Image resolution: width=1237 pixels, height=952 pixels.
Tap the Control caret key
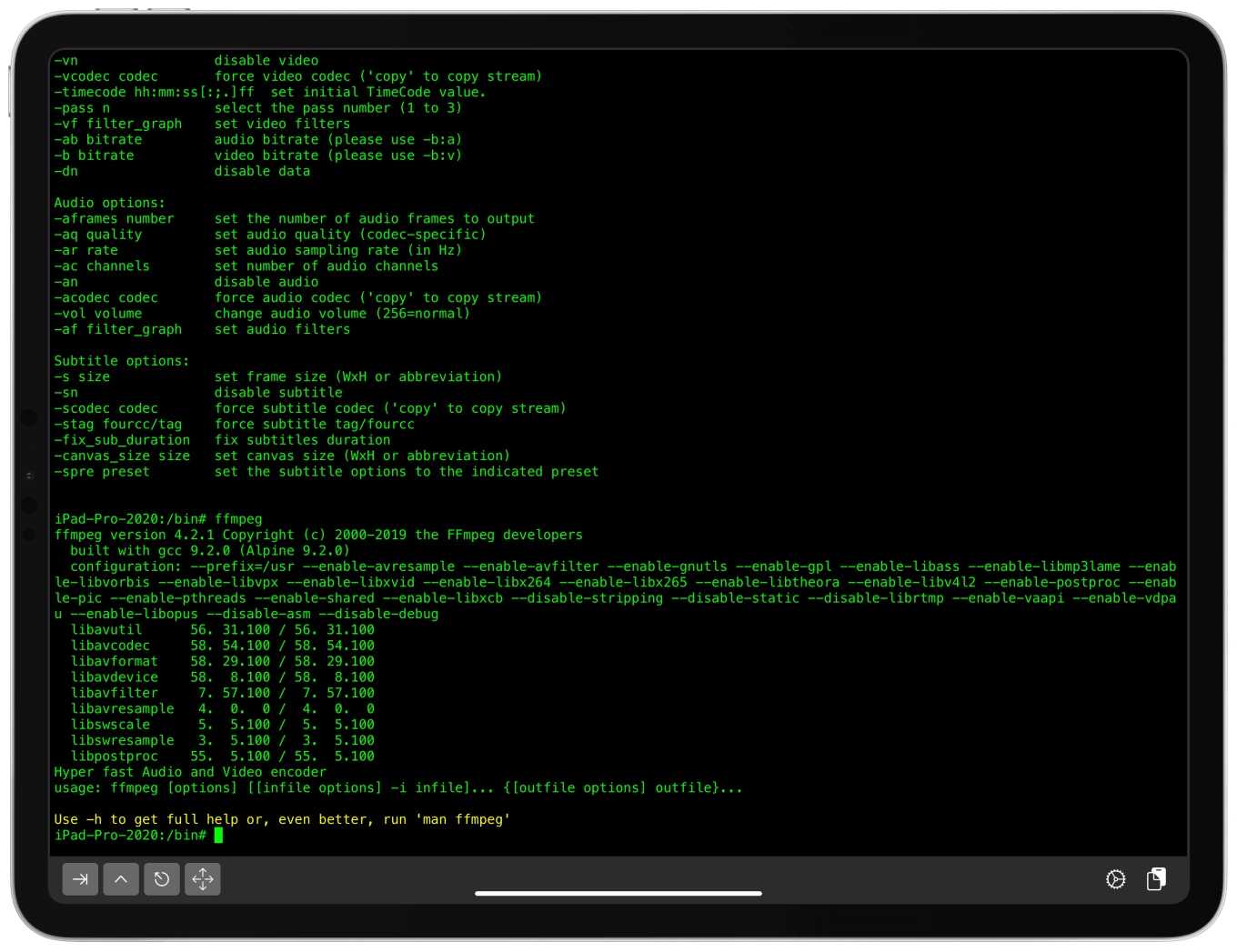pyautogui.click(x=121, y=879)
